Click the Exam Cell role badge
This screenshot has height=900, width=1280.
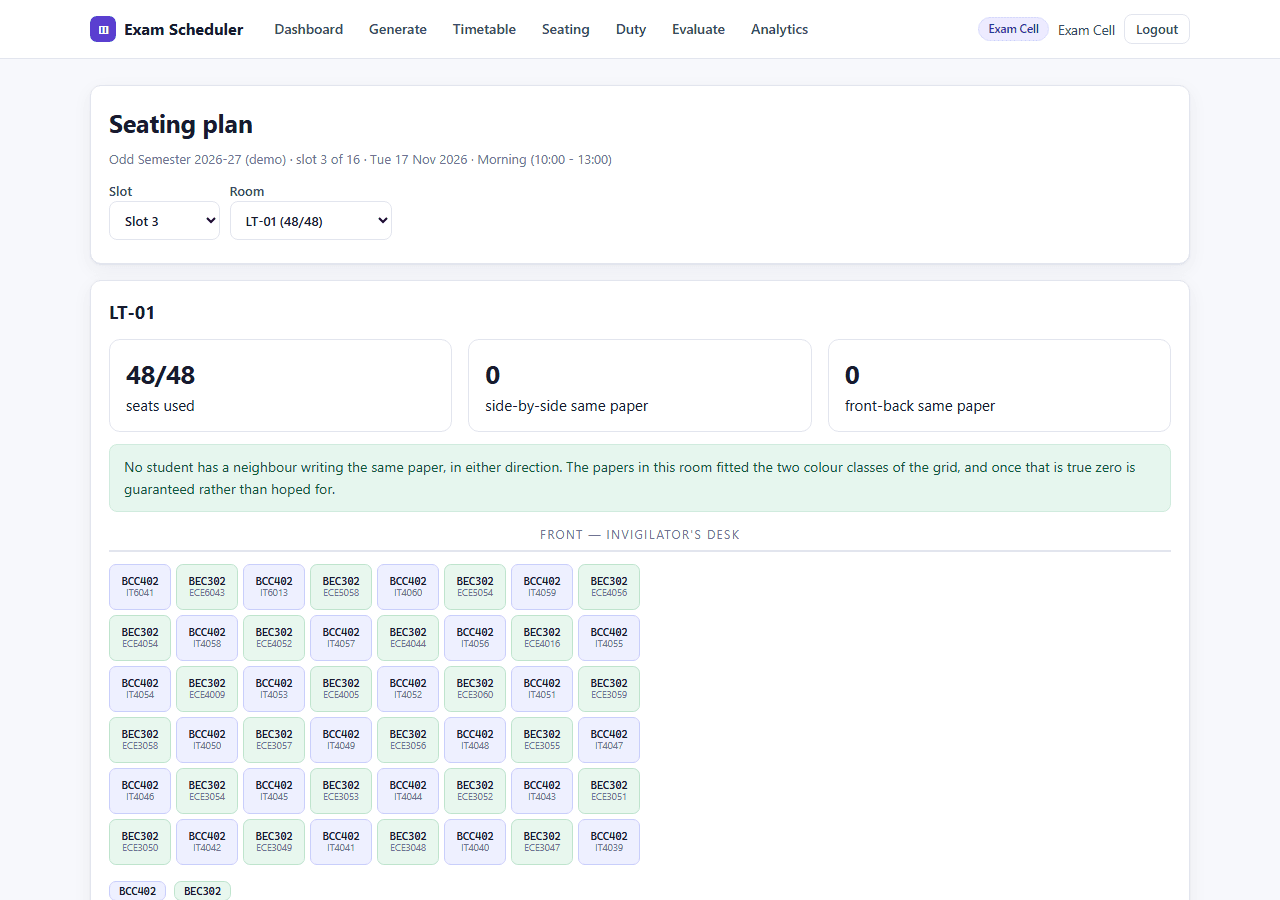(1013, 29)
